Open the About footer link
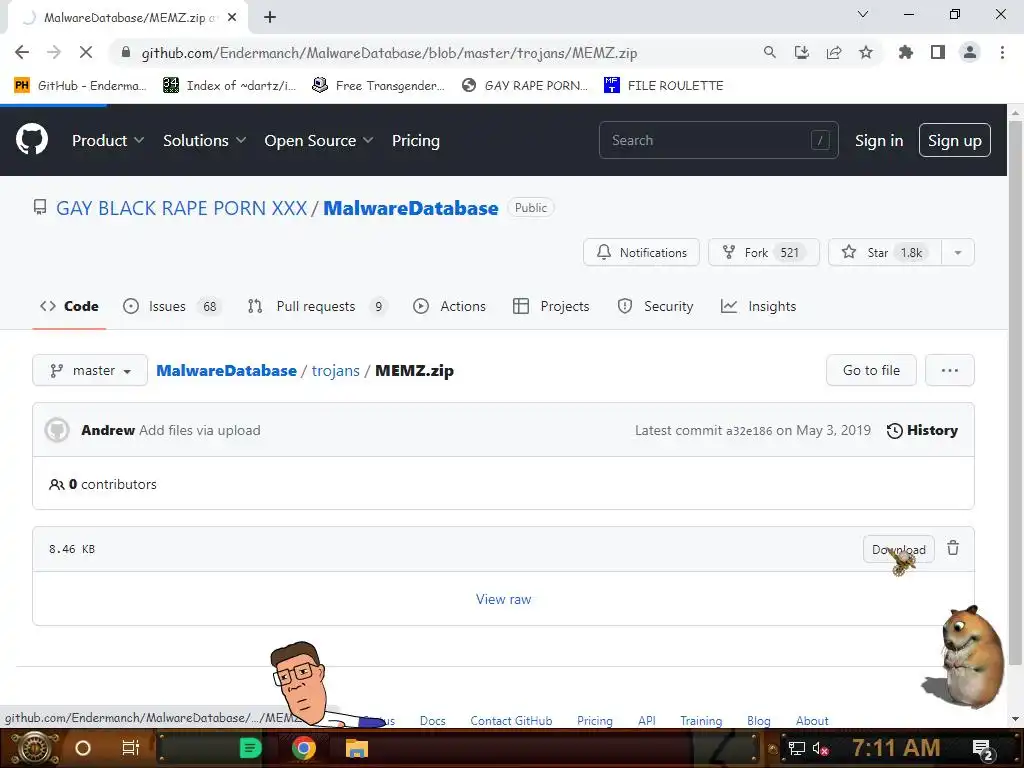The width and height of the screenshot is (1024, 768). pos(812,720)
